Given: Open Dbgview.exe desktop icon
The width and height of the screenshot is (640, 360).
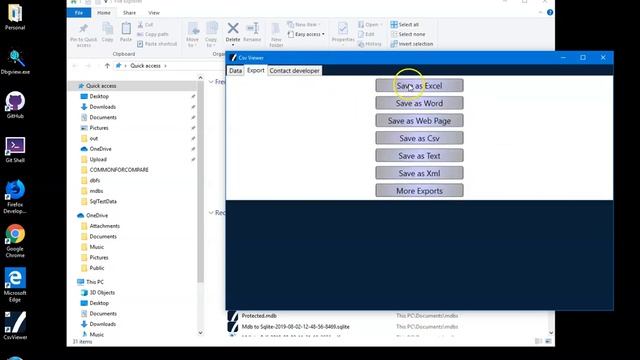Looking at the screenshot, I should [x=15, y=62].
